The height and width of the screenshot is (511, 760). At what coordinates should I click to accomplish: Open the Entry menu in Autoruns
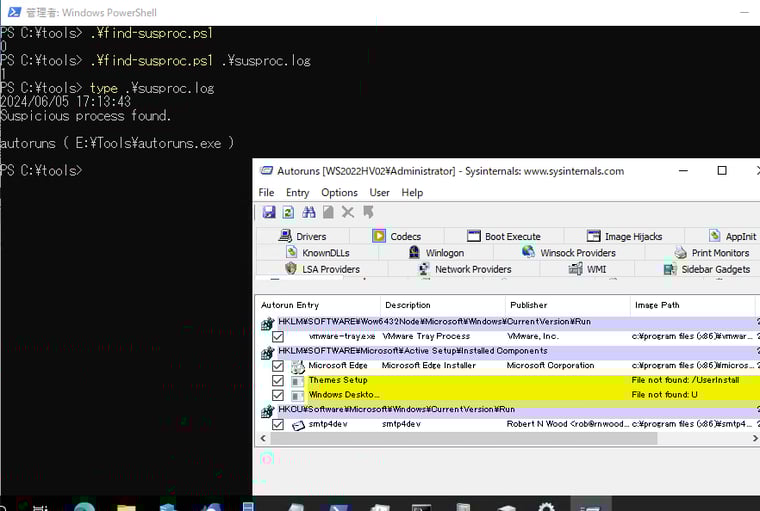pos(297,192)
